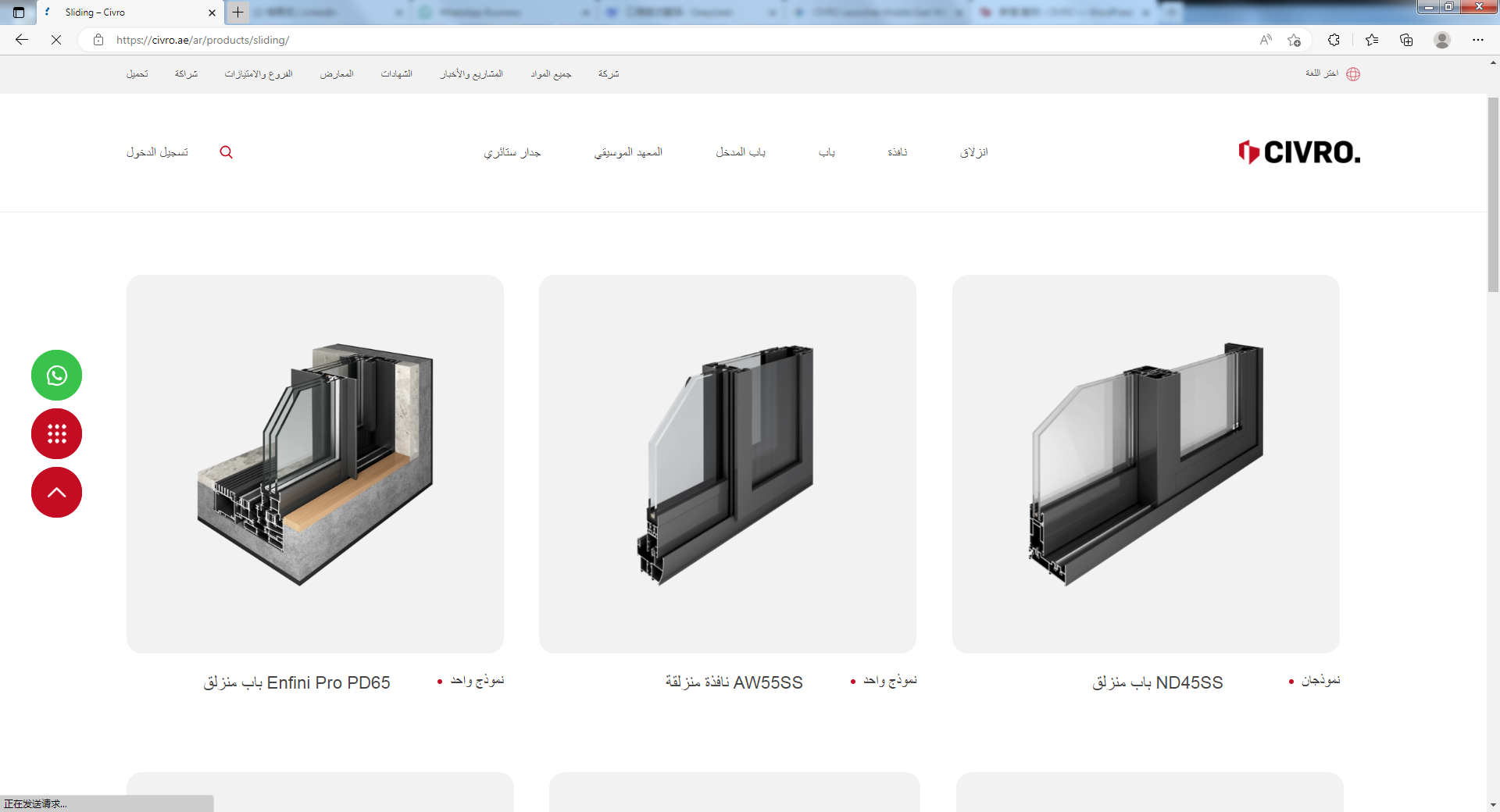The height and width of the screenshot is (812, 1500).
Task: Open the باب المدخل navigation item
Action: coord(741,152)
